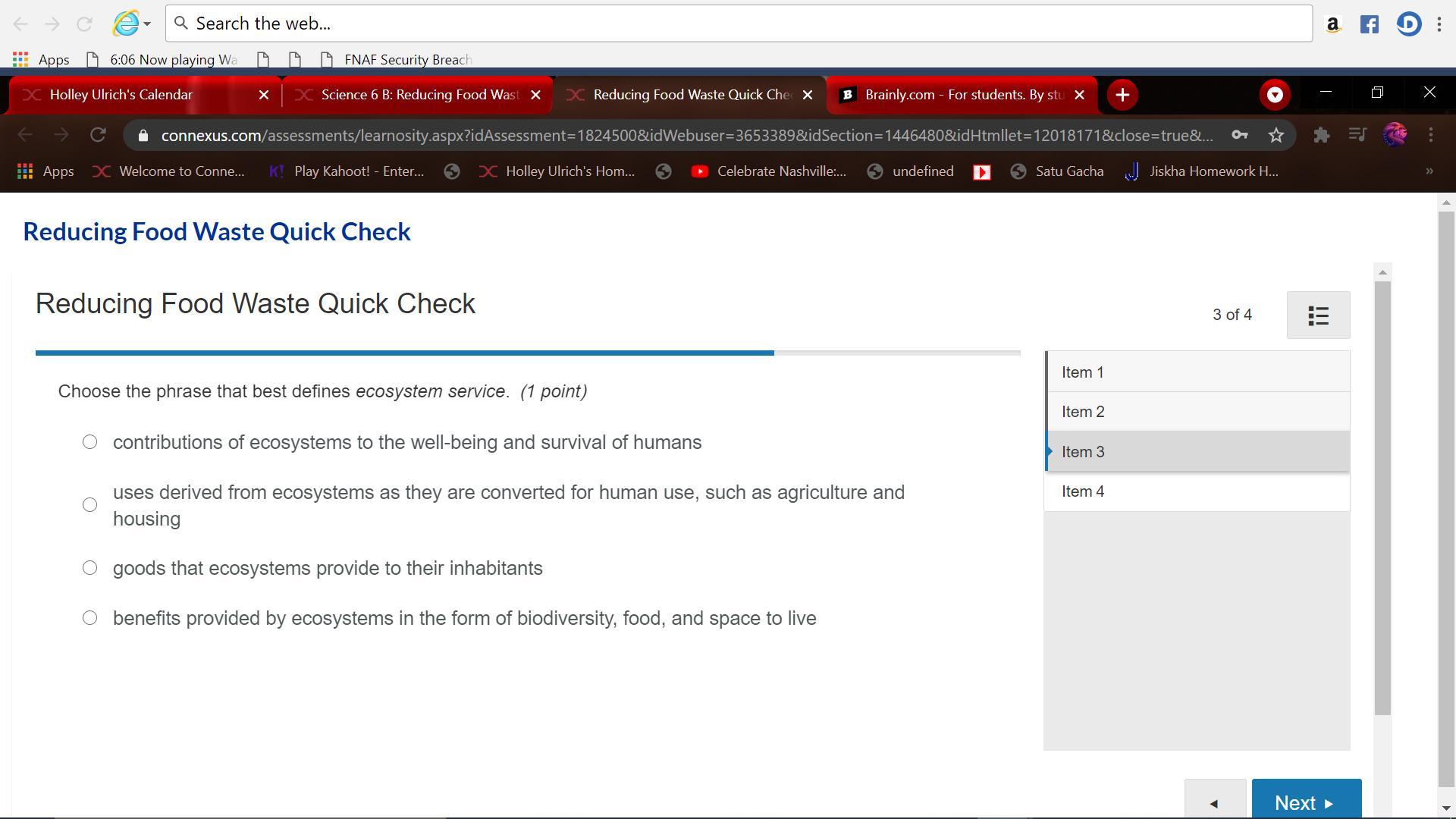
Task: Go to the previous question arrow button
Action: [x=1214, y=802]
